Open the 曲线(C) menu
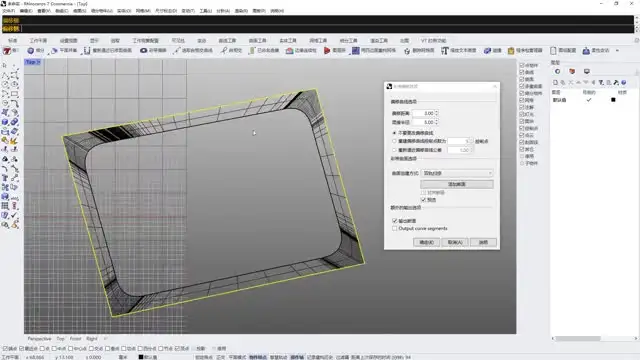This screenshot has height=360, width=640. [61, 11]
